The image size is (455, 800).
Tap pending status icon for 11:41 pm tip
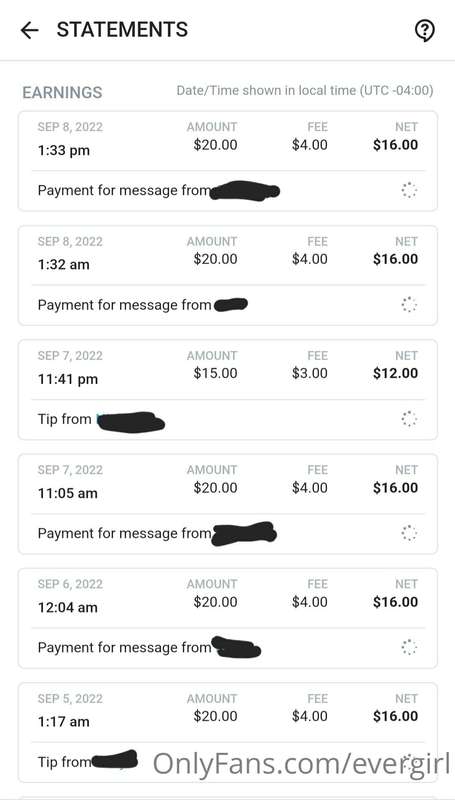point(409,419)
